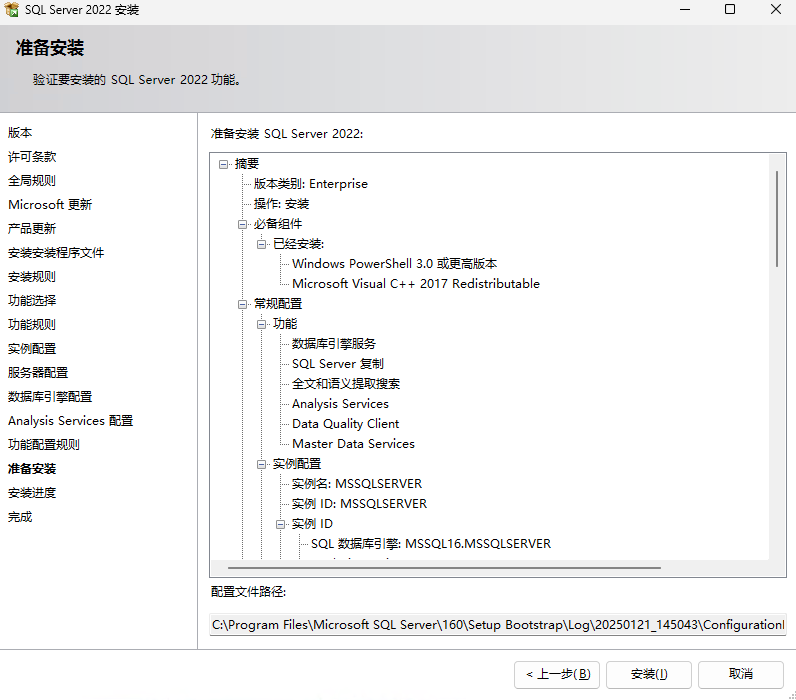This screenshot has height=700, width=796.
Task: Click the 必备组件 tree label
Action: 278,224
